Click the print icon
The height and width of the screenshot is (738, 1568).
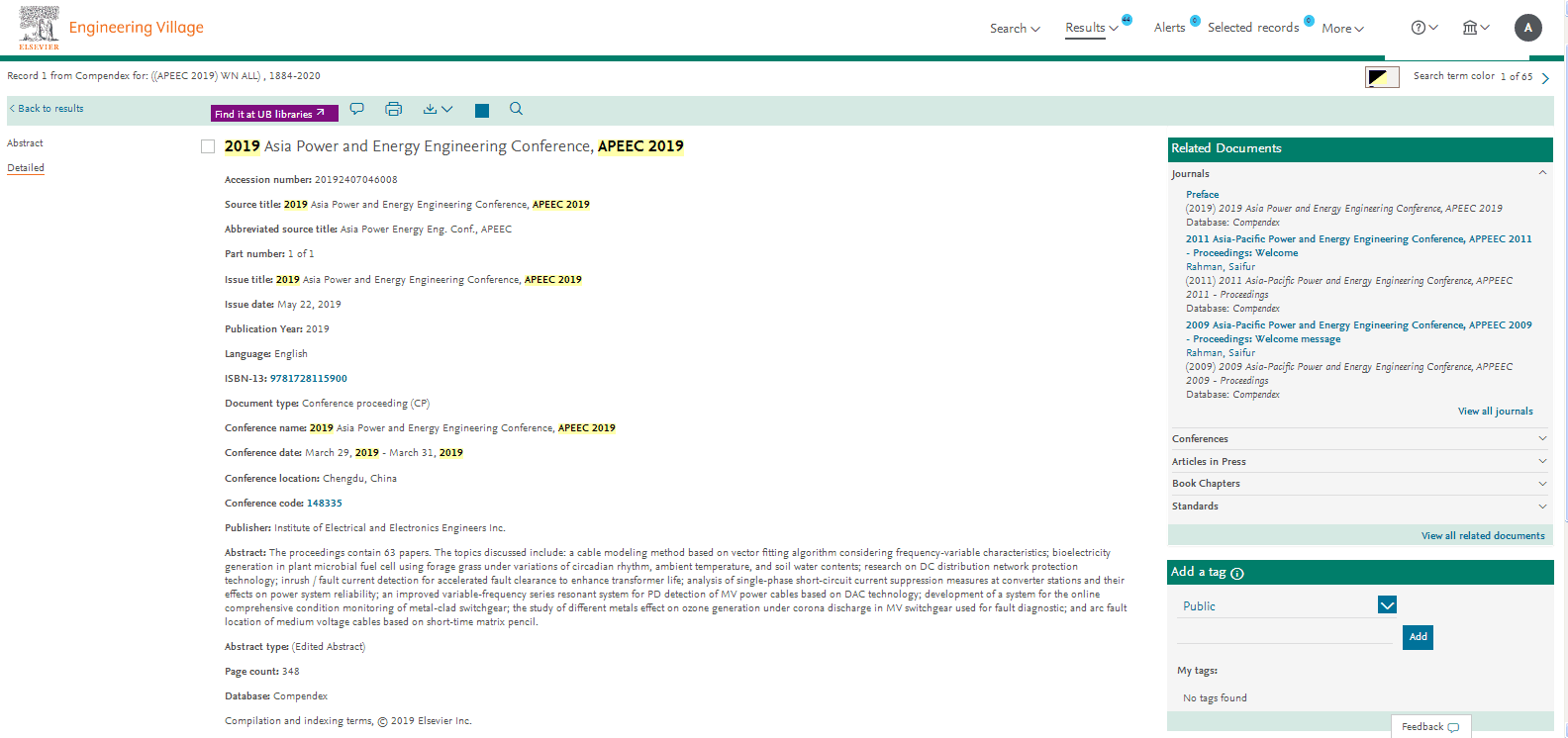point(393,109)
